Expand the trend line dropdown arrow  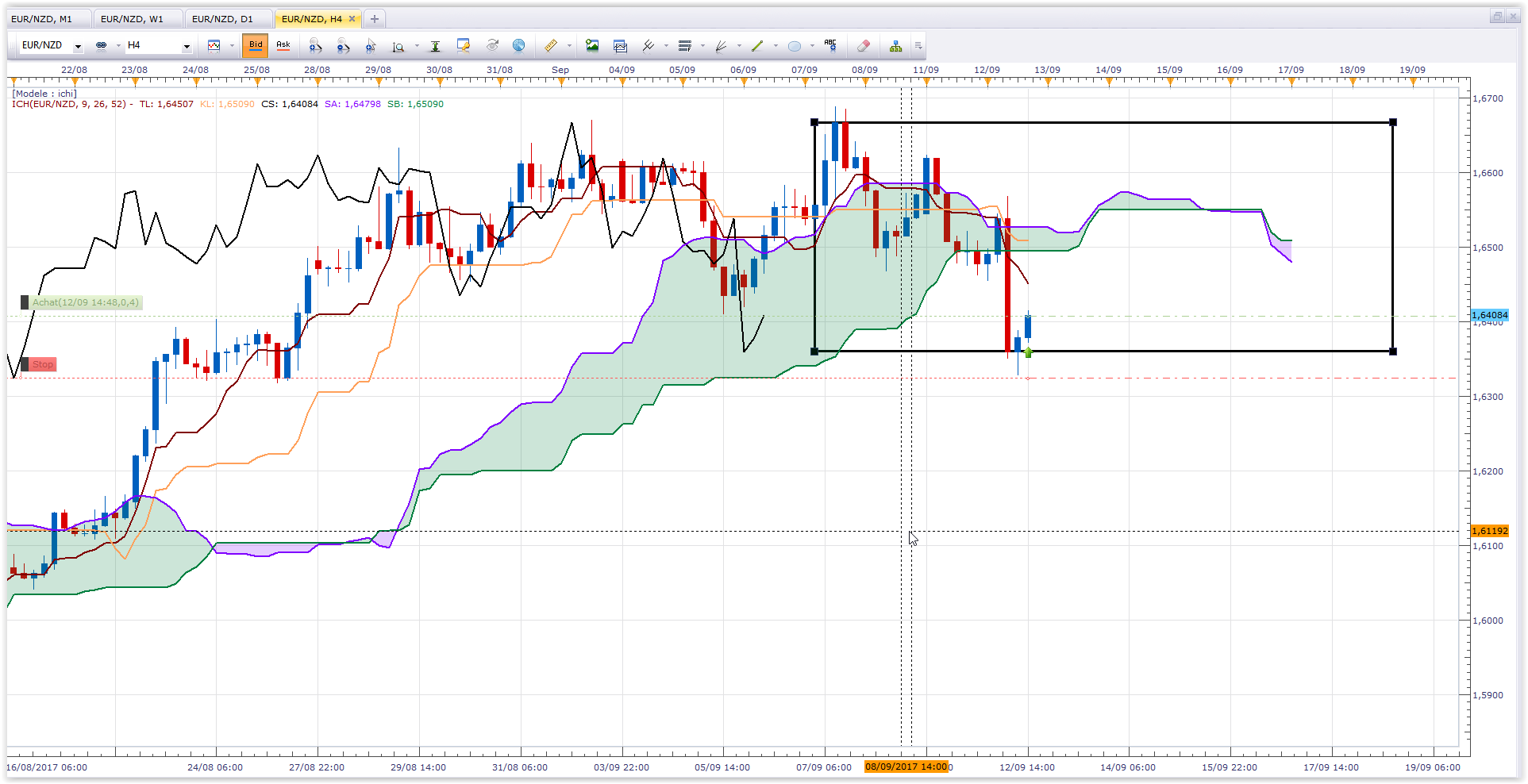point(776,46)
